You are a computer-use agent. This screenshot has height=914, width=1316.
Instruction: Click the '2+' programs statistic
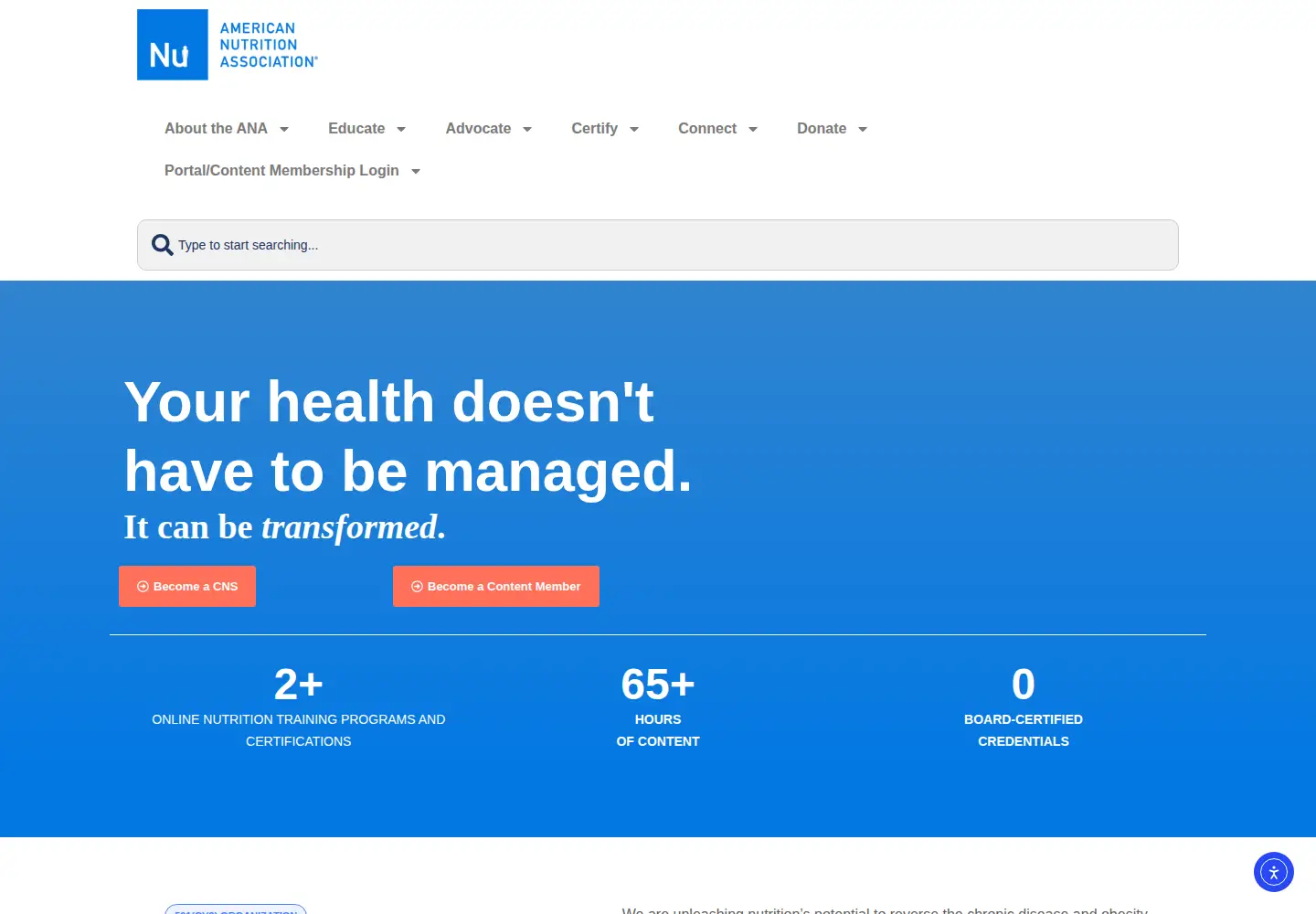point(299,684)
